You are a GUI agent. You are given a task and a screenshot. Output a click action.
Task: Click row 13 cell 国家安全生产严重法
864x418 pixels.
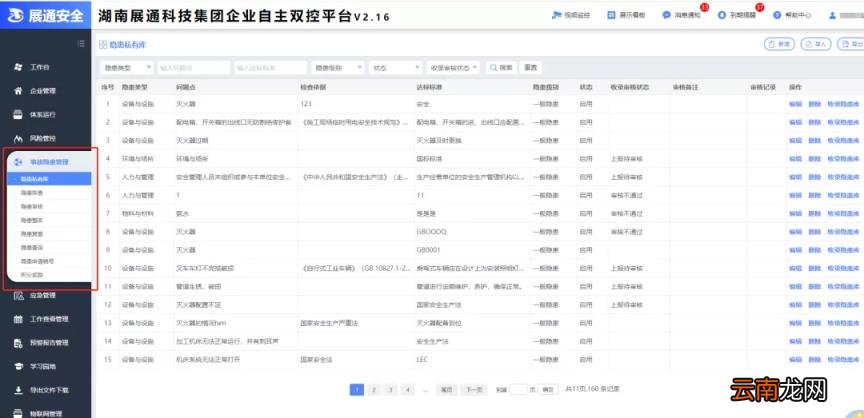tap(329, 323)
